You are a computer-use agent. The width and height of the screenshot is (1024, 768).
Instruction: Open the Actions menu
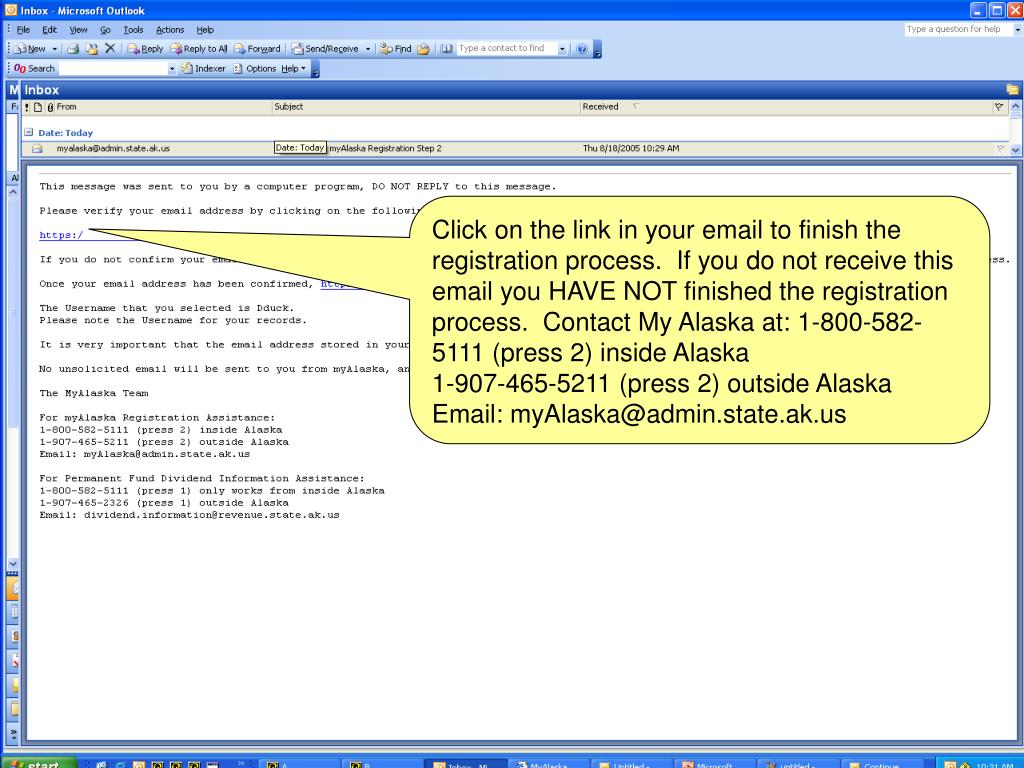point(169,29)
